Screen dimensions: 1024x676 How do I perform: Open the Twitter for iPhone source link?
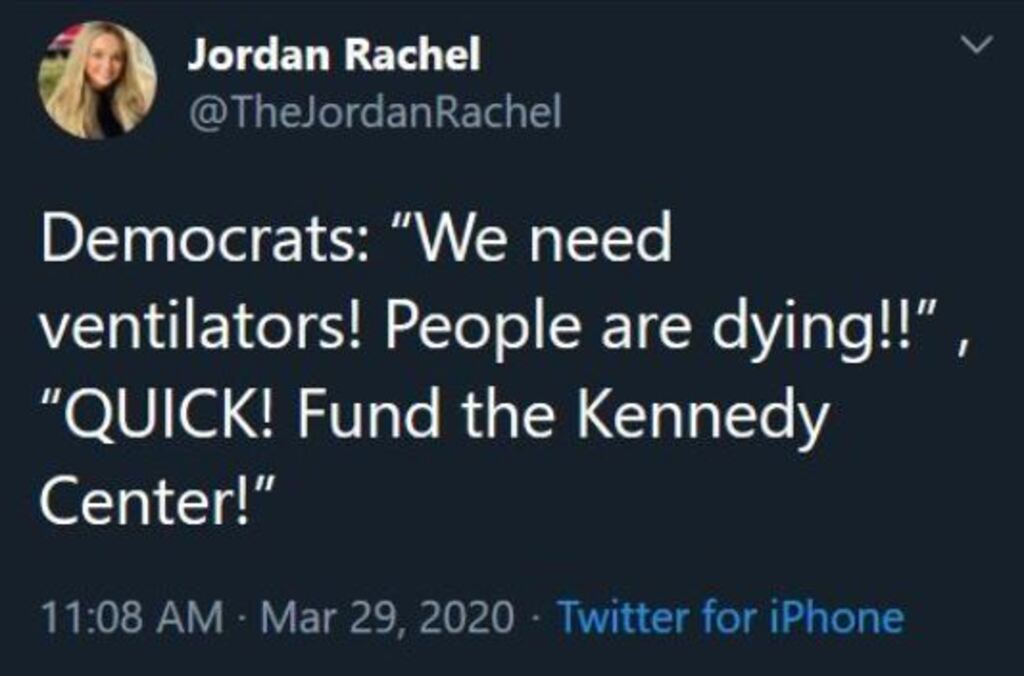pos(730,617)
